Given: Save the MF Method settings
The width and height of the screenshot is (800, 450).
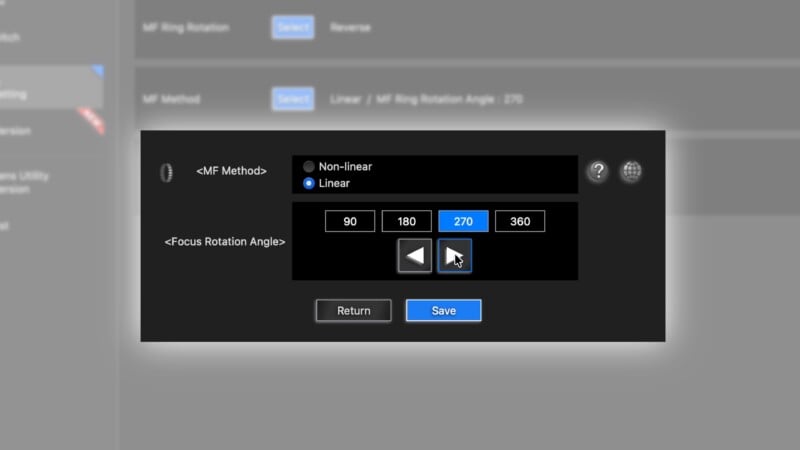Looking at the screenshot, I should click(x=443, y=311).
